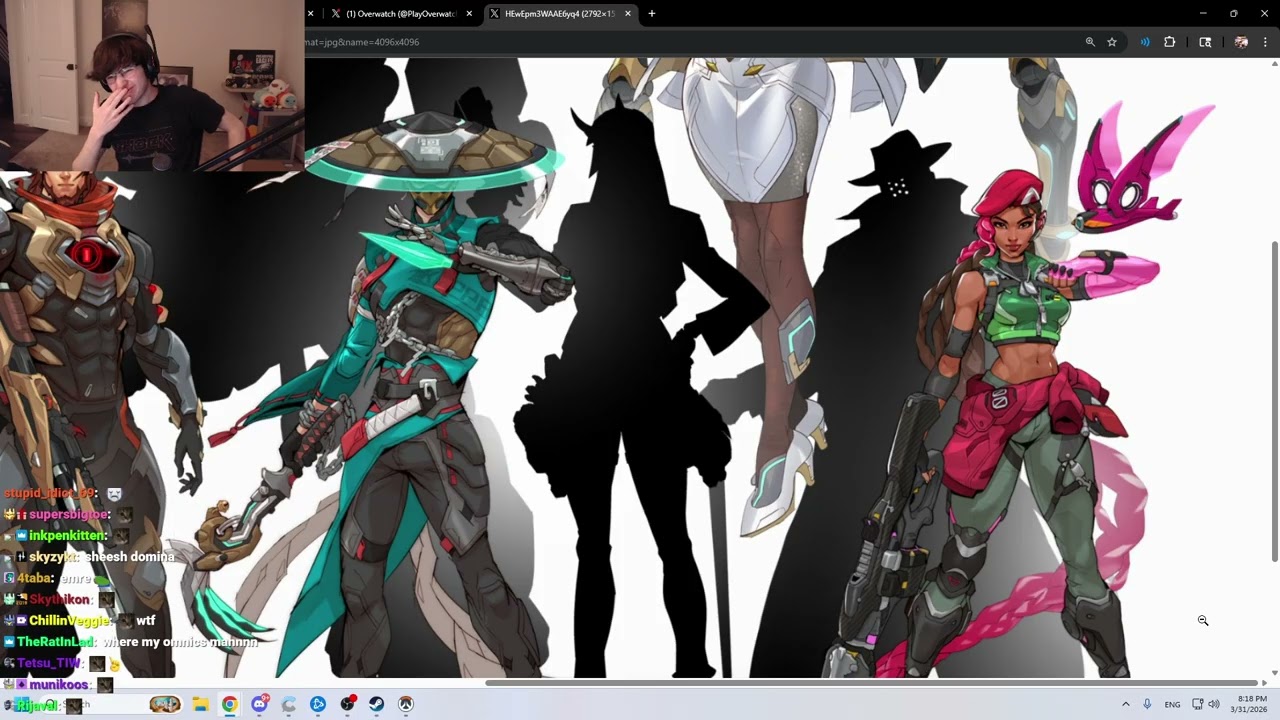Click the down arrow of vertical scrollbar

pyautogui.click(x=1274, y=673)
